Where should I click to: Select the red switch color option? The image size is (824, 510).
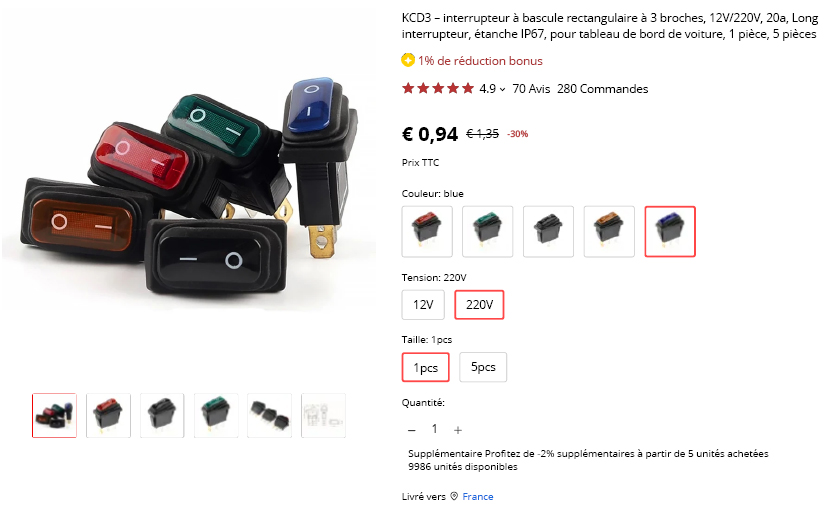(x=427, y=231)
